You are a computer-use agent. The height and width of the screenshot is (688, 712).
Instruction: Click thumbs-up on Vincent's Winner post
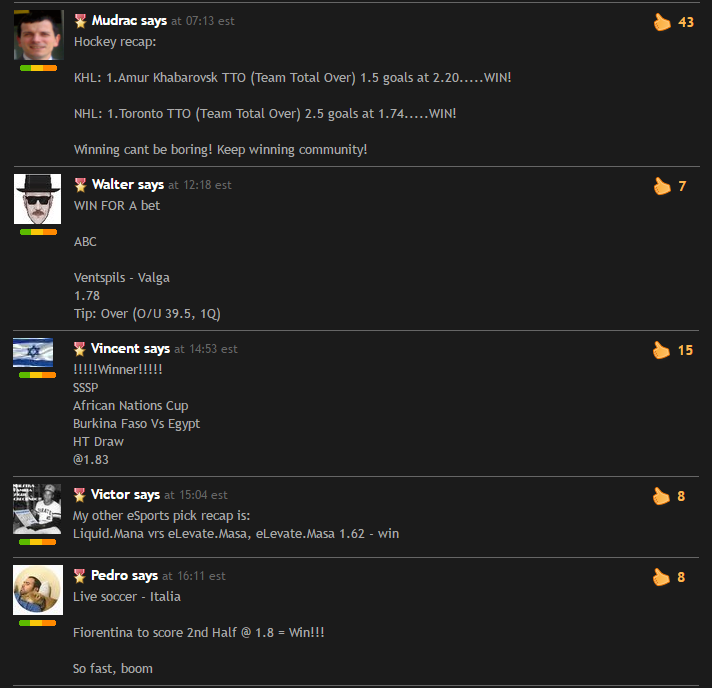coord(661,350)
